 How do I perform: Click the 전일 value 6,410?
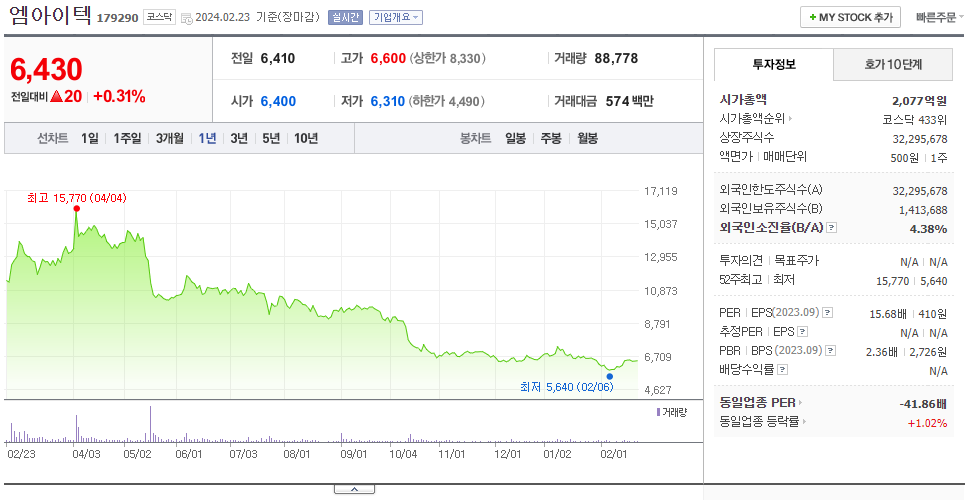(x=278, y=59)
